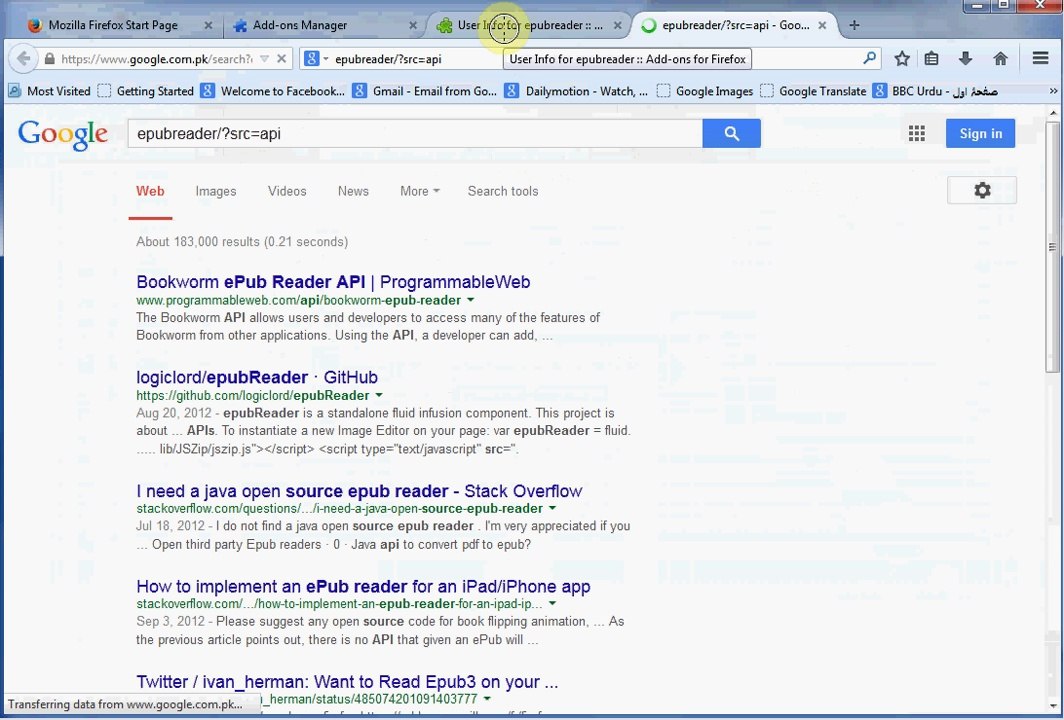
Task: Expand ivan_herman status URL dropdown arrow
Action: tap(487, 699)
